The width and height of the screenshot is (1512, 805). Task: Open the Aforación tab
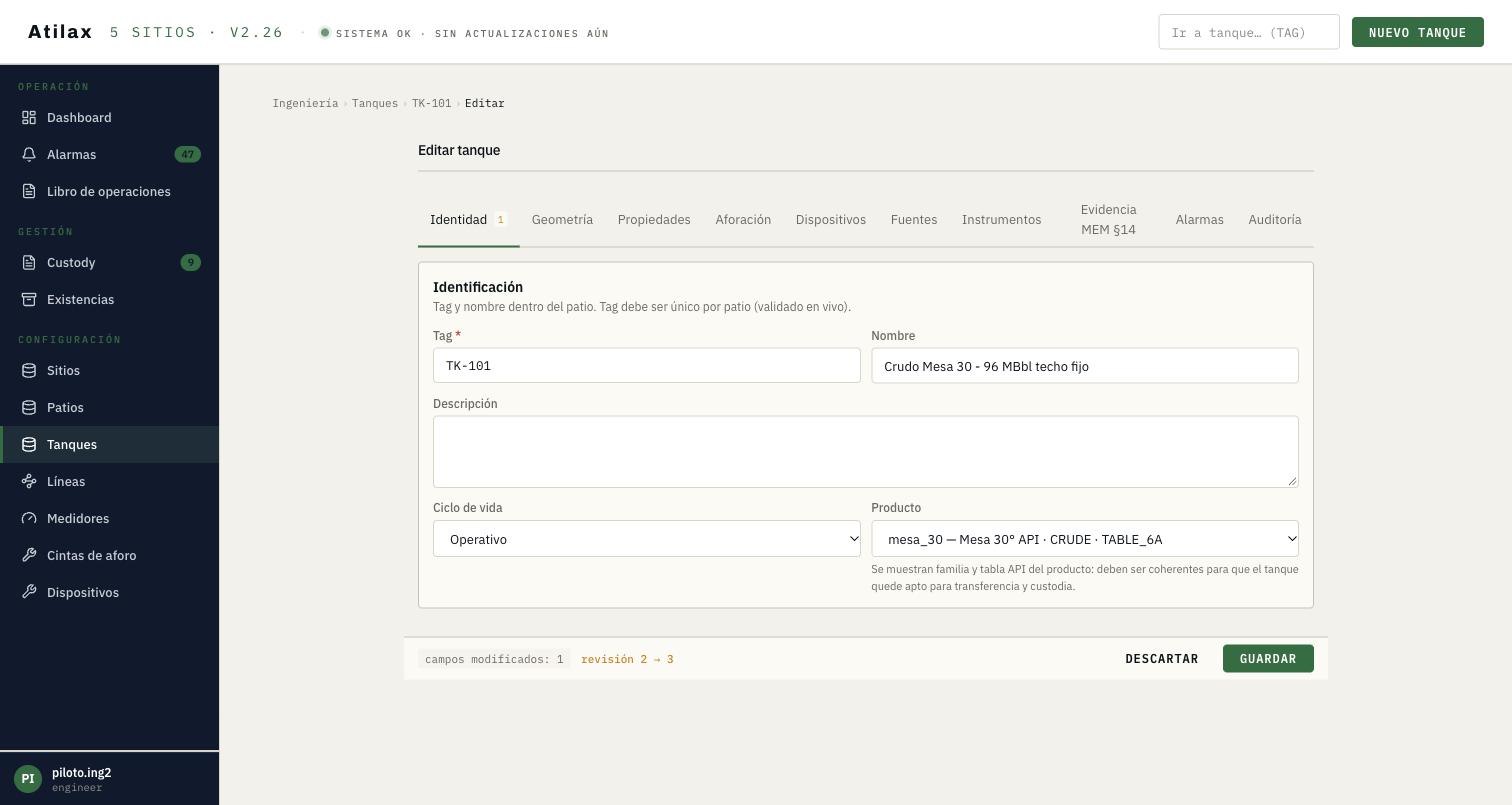[x=743, y=220]
